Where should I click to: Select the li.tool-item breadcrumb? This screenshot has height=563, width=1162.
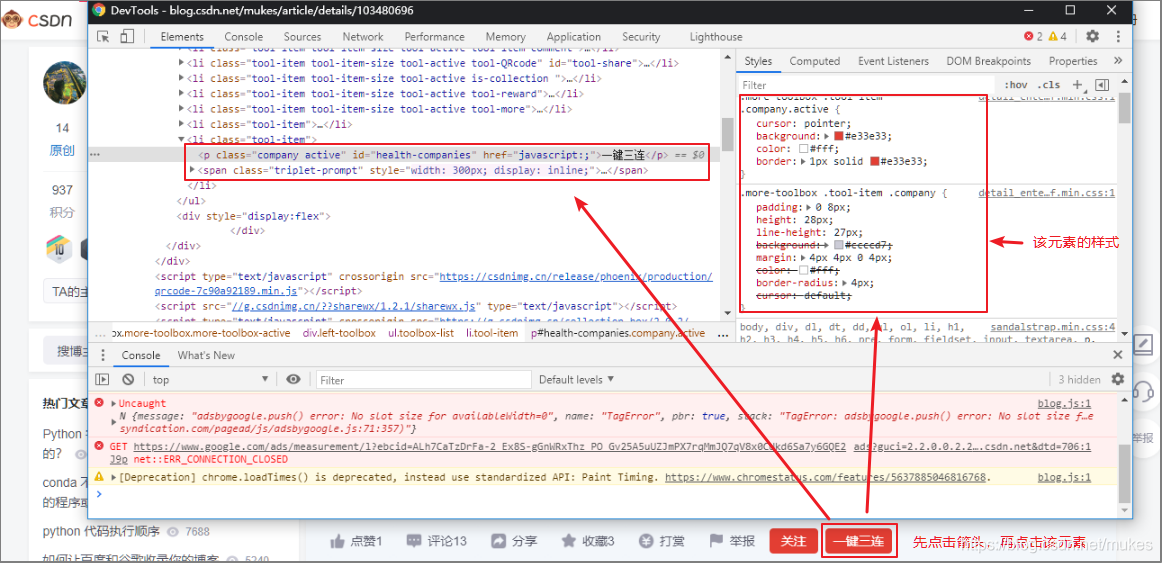tap(491, 333)
